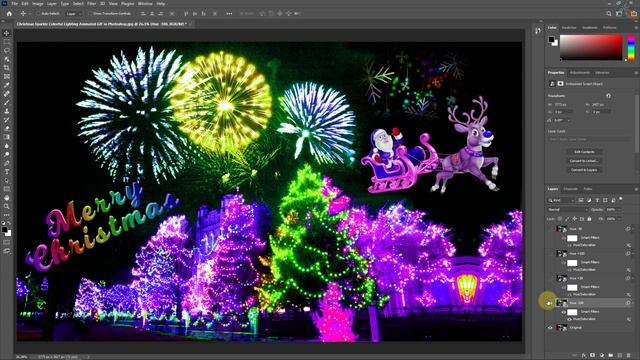Open collapsed History panel icon
This screenshot has height=360, width=640.
[x=538, y=31]
